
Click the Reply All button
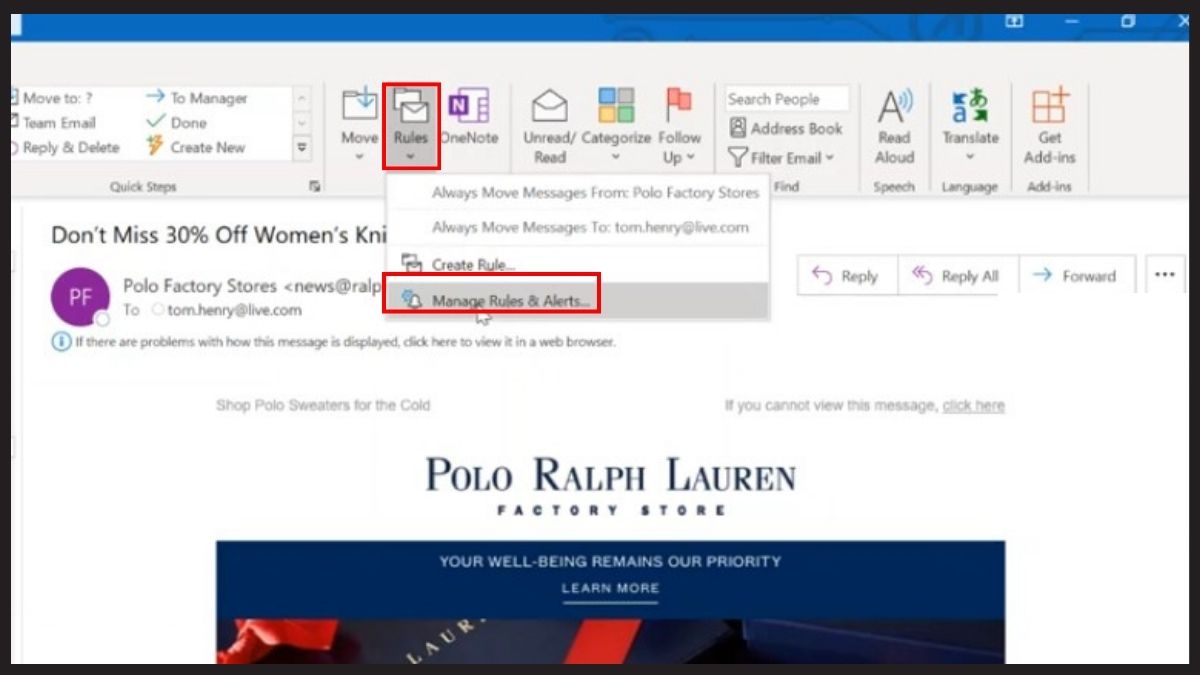pos(957,276)
